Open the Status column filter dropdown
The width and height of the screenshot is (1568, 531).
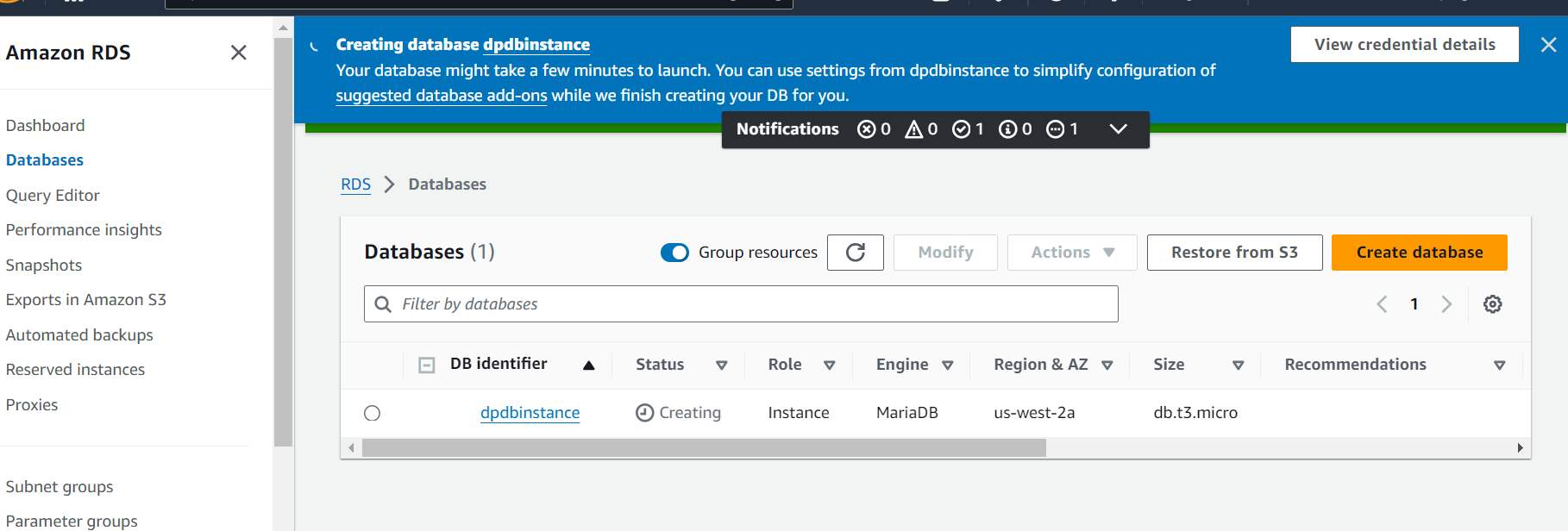[x=721, y=365]
